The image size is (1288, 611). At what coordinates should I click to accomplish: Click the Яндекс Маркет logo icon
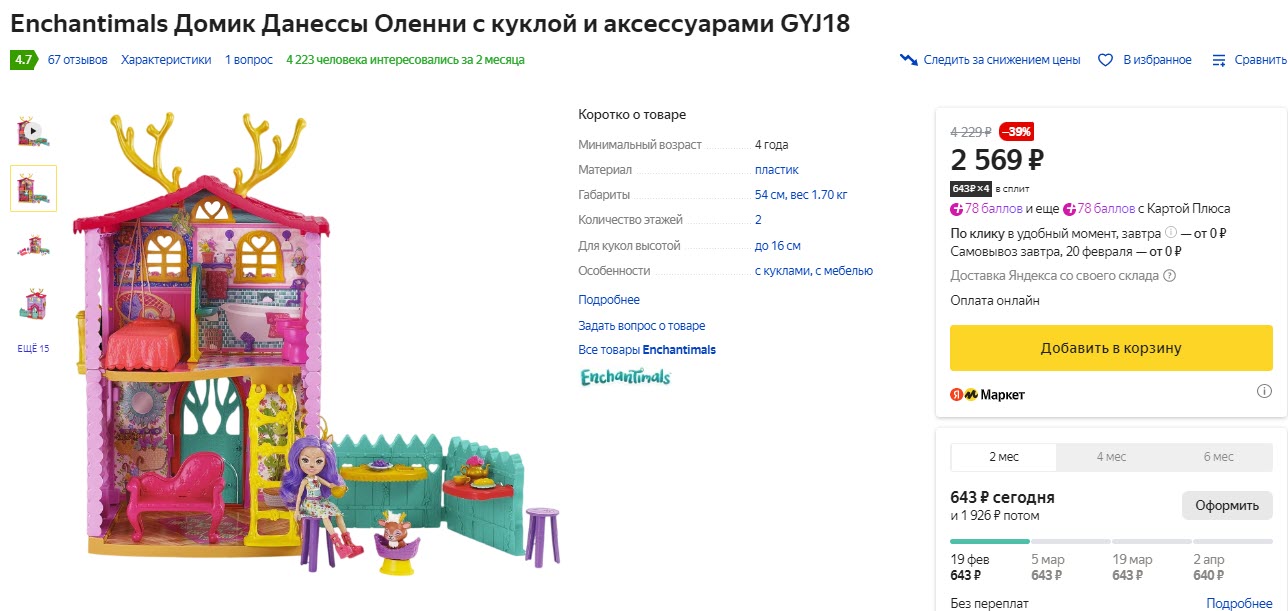point(958,394)
